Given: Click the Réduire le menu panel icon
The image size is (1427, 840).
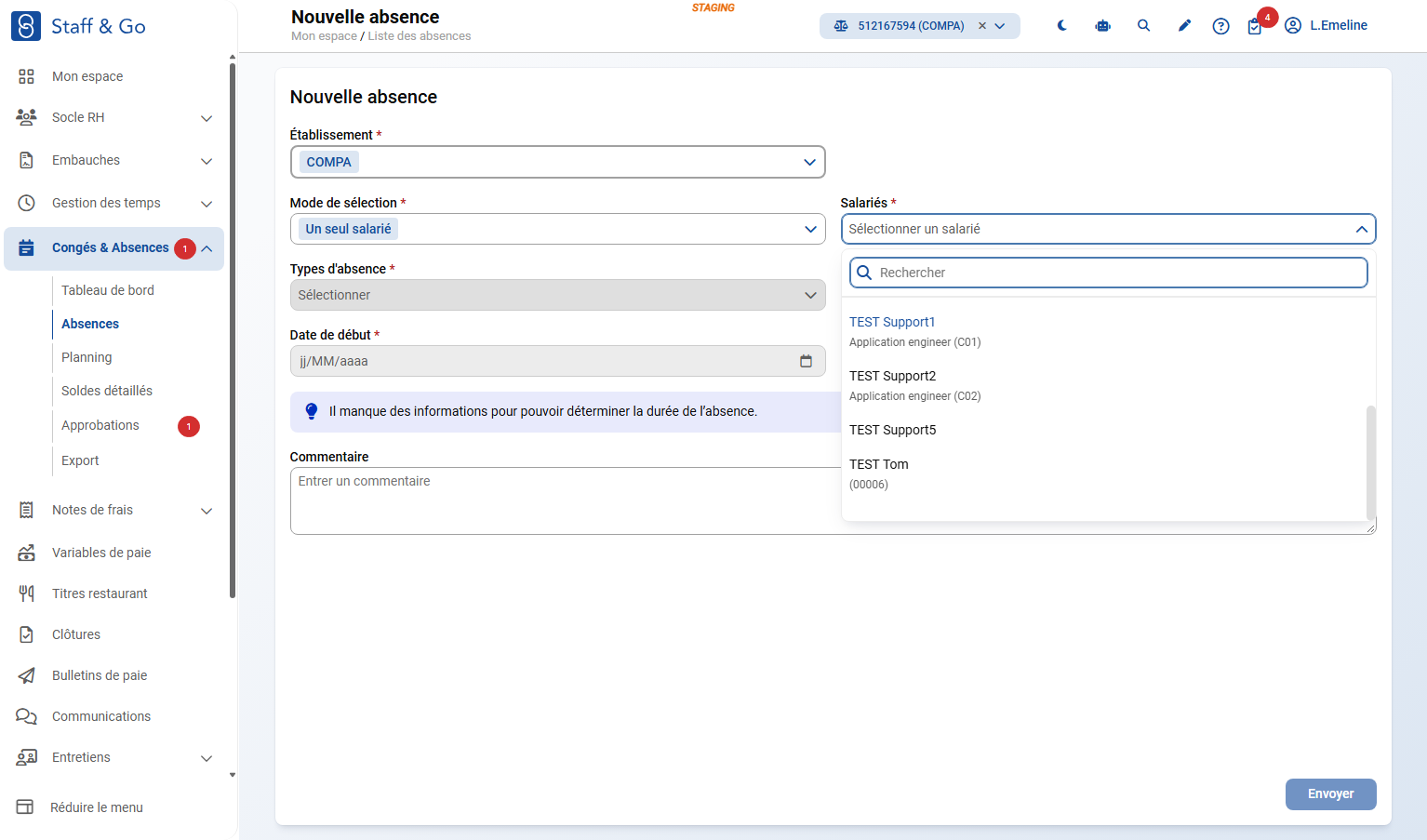Looking at the screenshot, I should 25,807.
